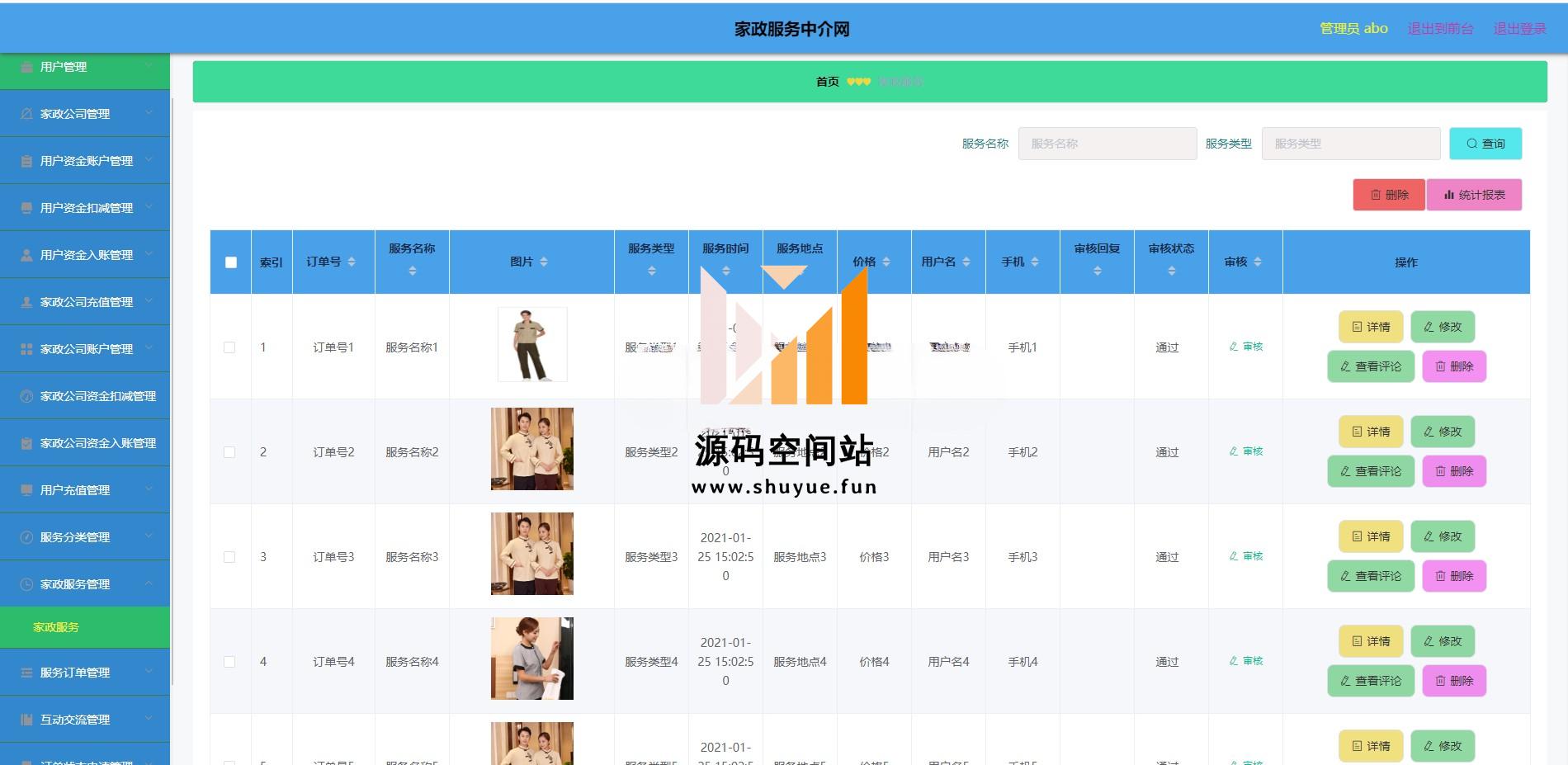
Task: Click the sort icon beside 用户名 header
Action: tap(966, 262)
